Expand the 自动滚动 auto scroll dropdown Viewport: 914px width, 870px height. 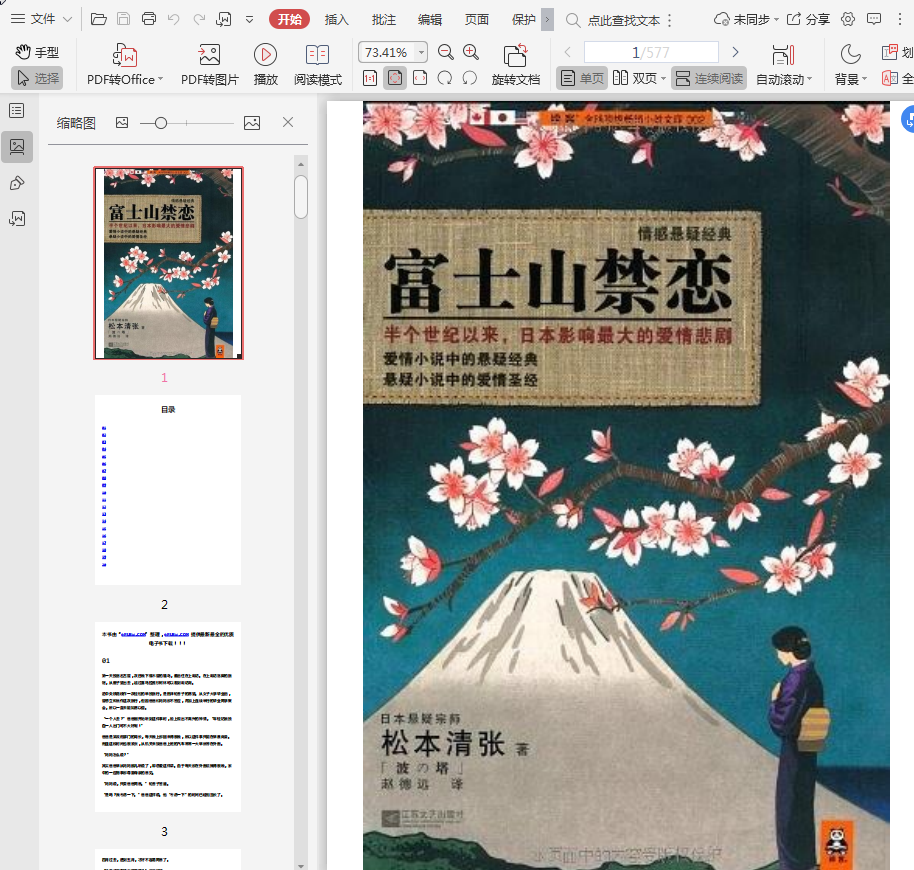(809, 80)
